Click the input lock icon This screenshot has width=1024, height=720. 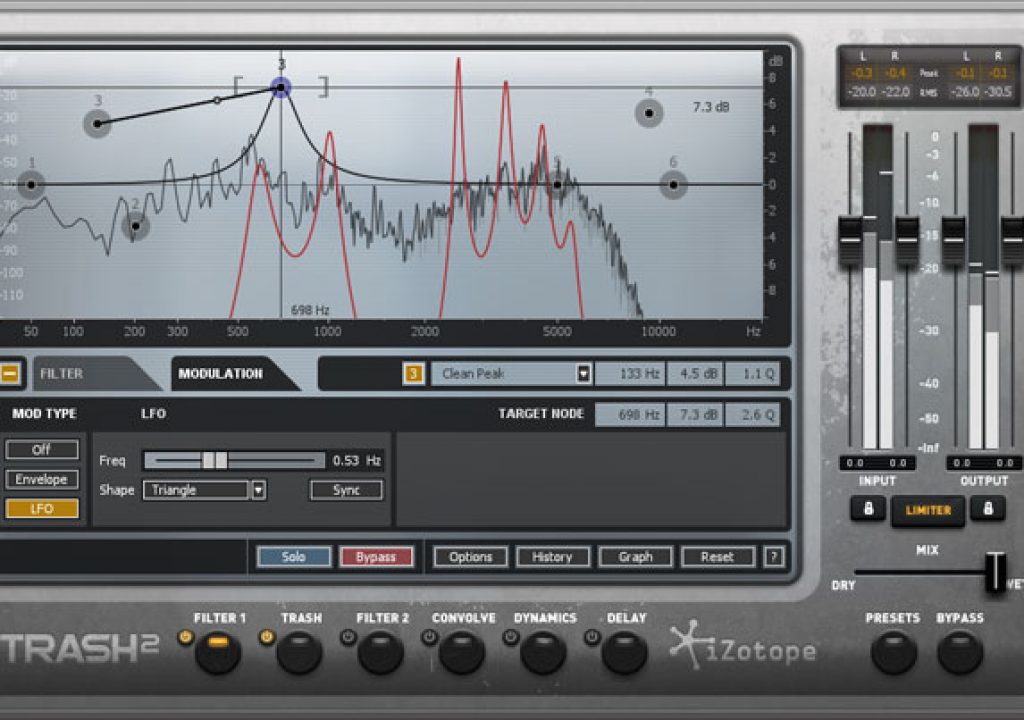(x=869, y=508)
